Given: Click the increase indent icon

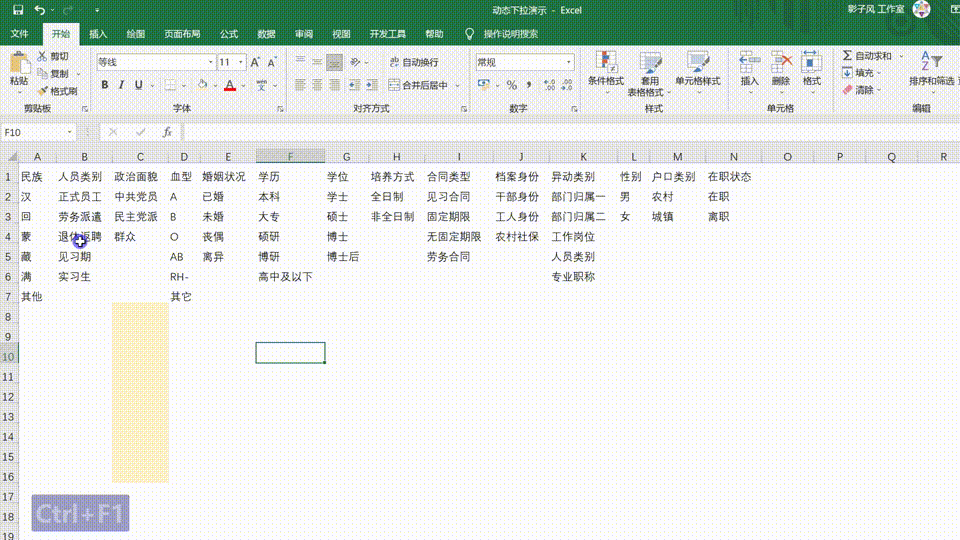Looking at the screenshot, I should click(x=372, y=85).
